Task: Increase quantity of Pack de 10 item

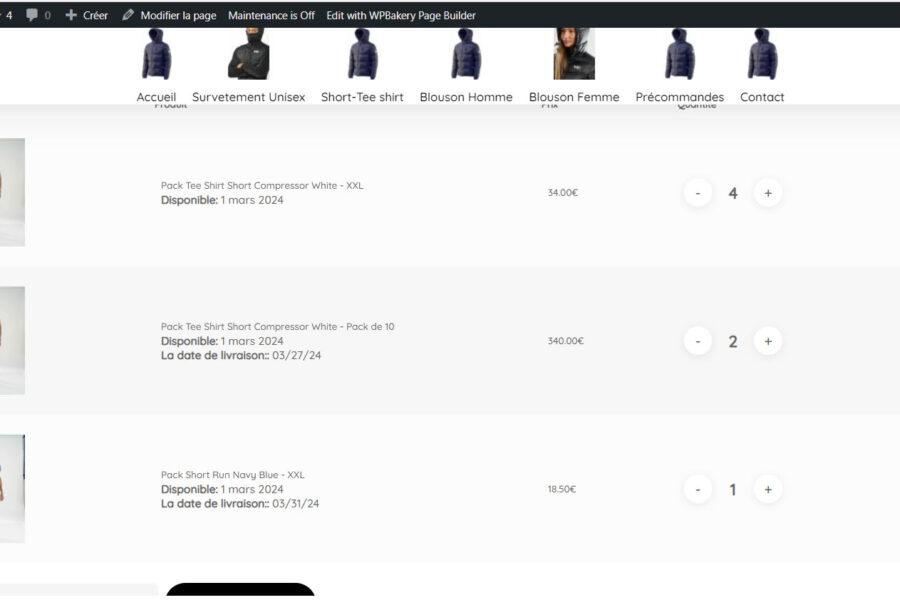Action: click(x=768, y=341)
